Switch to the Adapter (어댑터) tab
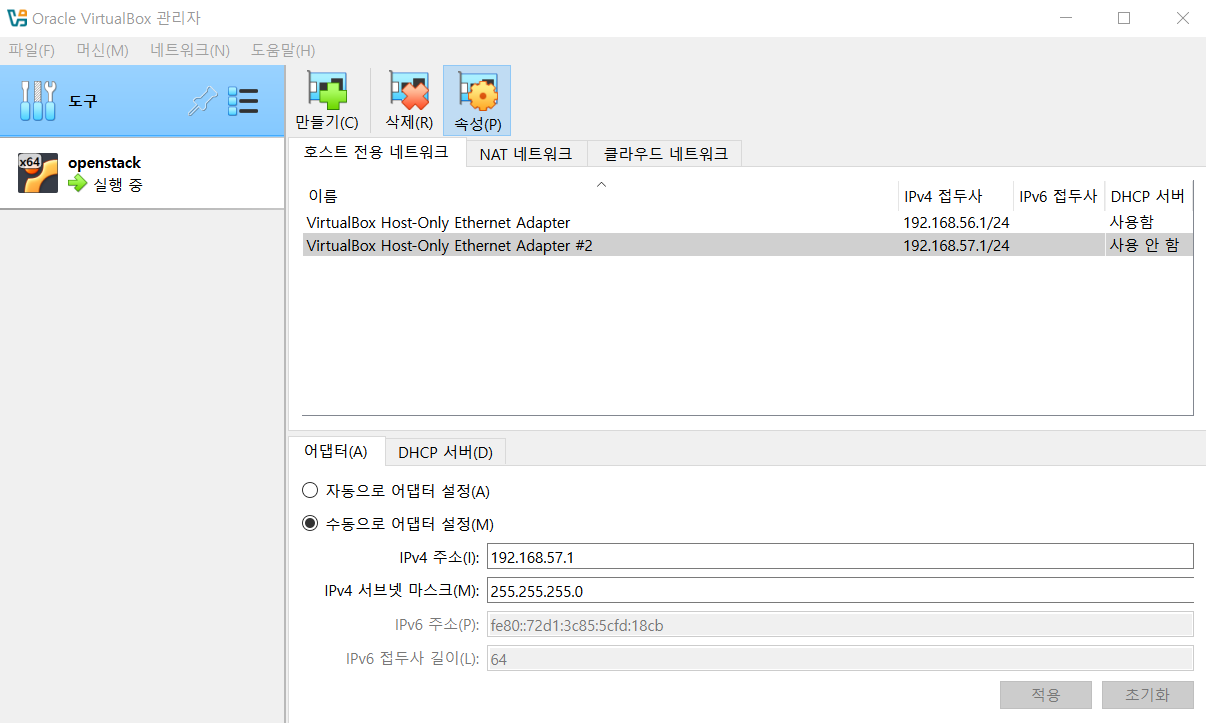 336,451
